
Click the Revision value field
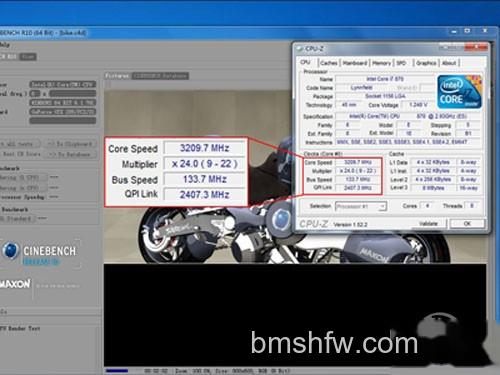pyautogui.click(x=468, y=133)
